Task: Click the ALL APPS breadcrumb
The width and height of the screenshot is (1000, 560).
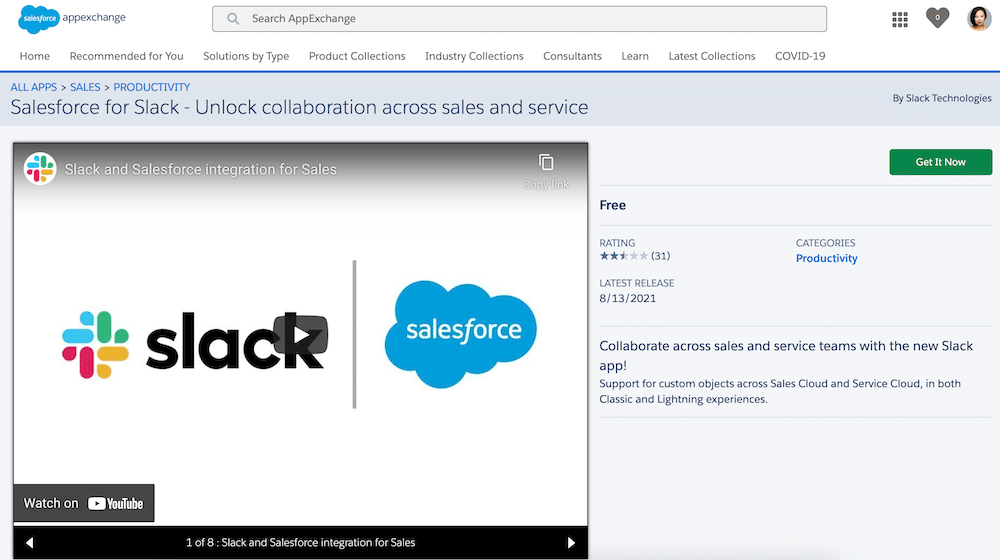Action: (34, 87)
